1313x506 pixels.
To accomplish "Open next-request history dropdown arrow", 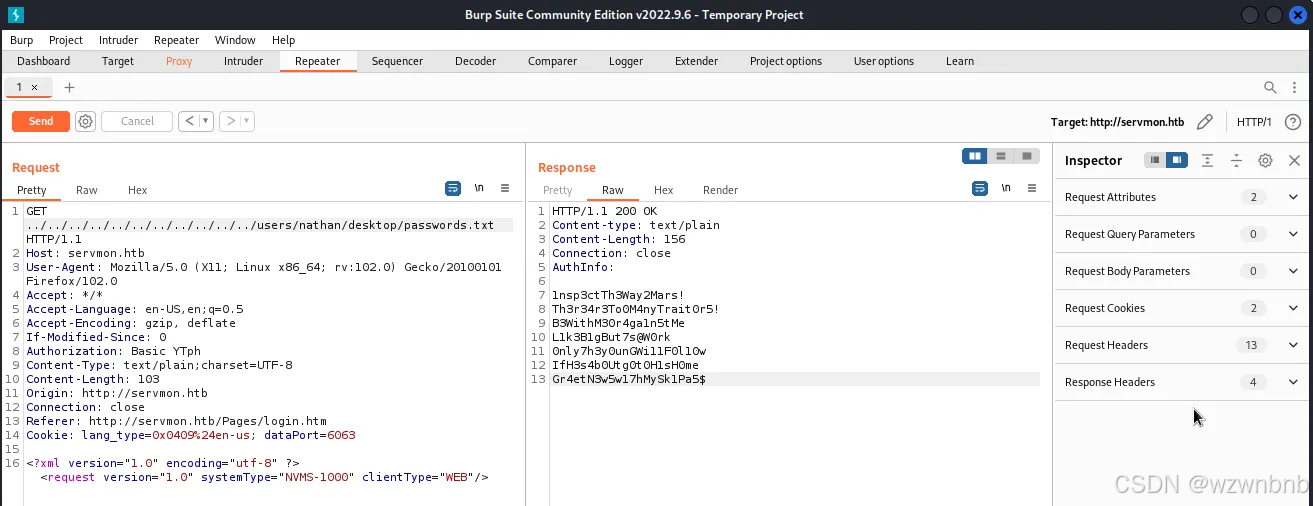I will [x=247, y=121].
